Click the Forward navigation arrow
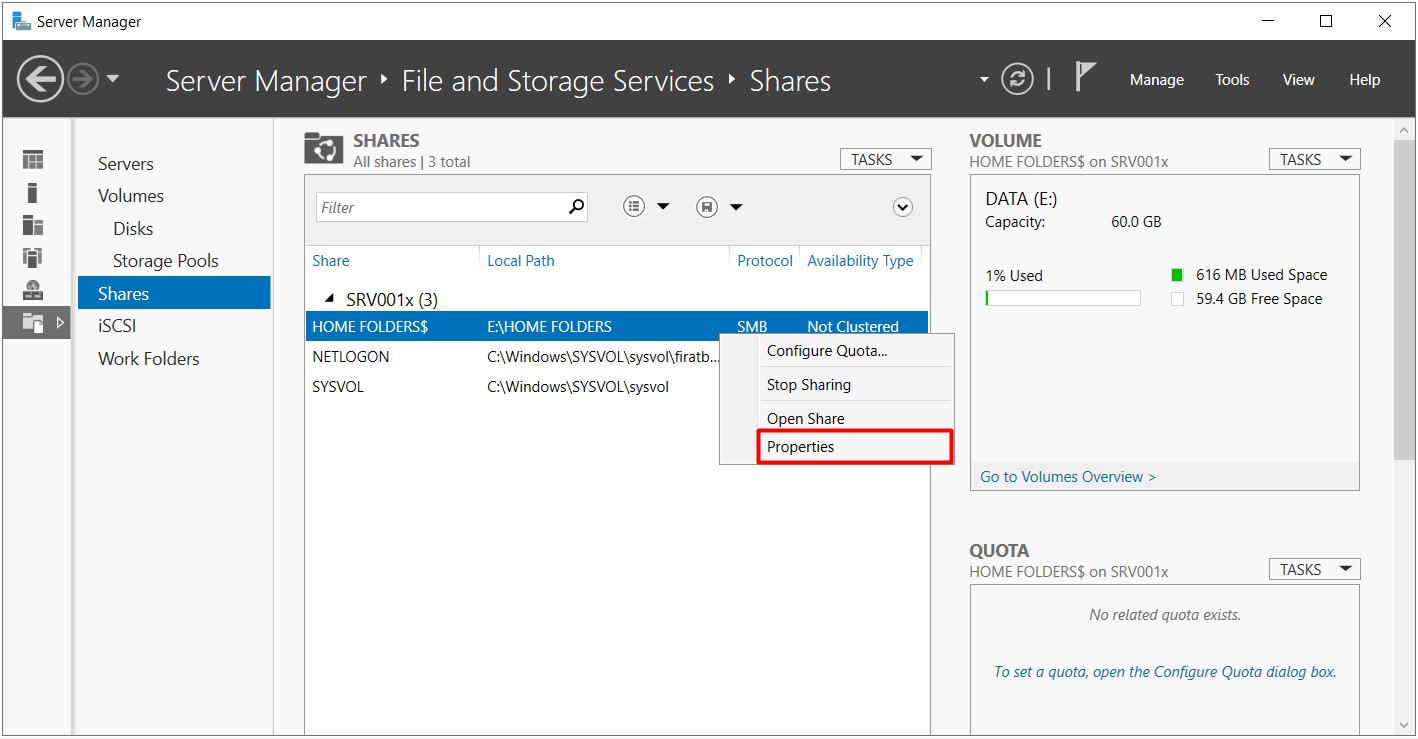This screenshot has height=739, width=1418. coord(82,79)
